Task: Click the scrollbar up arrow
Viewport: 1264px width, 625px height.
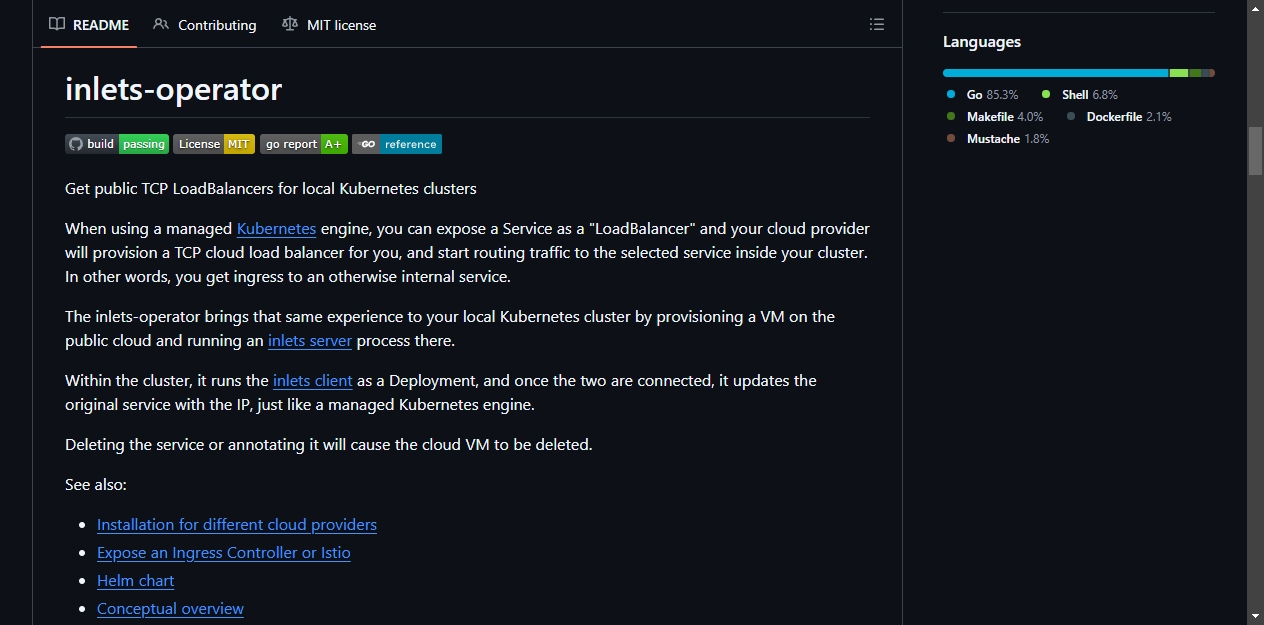Action: tap(1255, 8)
